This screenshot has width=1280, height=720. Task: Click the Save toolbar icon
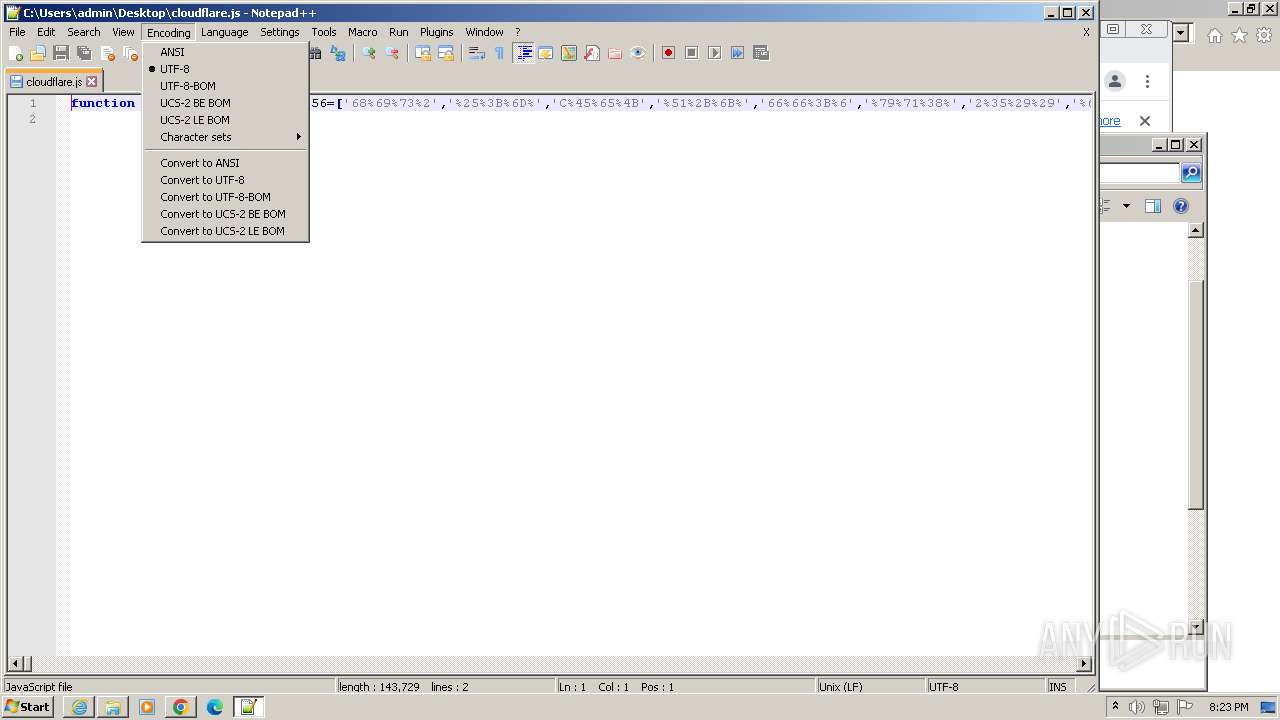pyautogui.click(x=61, y=53)
